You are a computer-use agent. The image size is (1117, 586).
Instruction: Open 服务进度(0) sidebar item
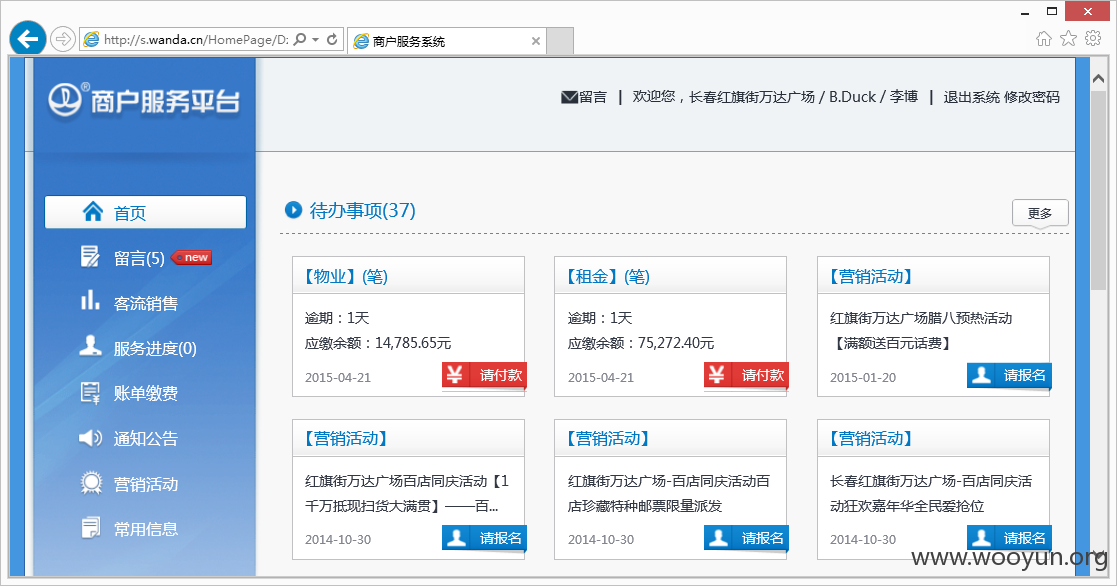click(x=155, y=348)
